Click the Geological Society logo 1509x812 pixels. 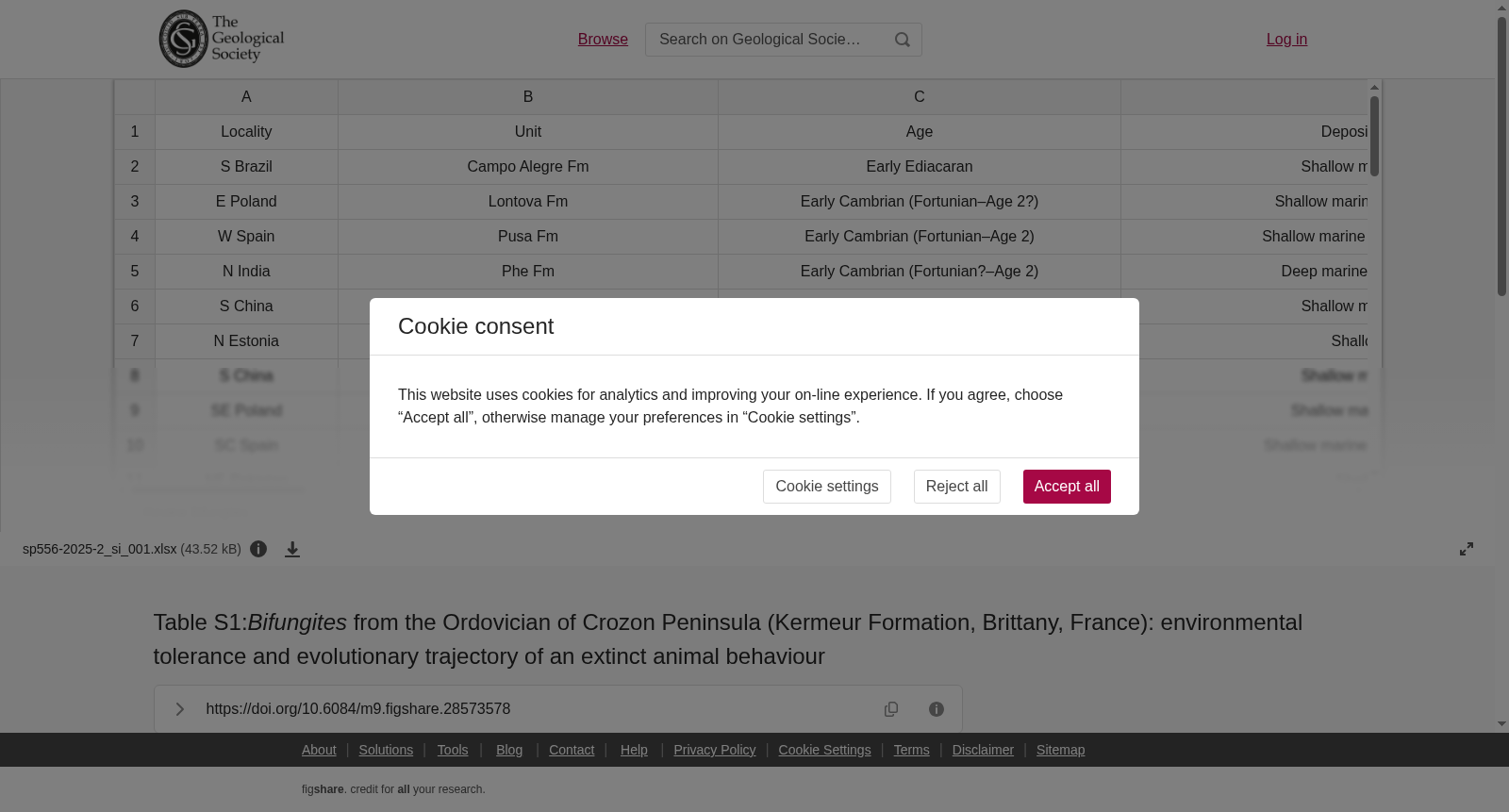tap(222, 39)
